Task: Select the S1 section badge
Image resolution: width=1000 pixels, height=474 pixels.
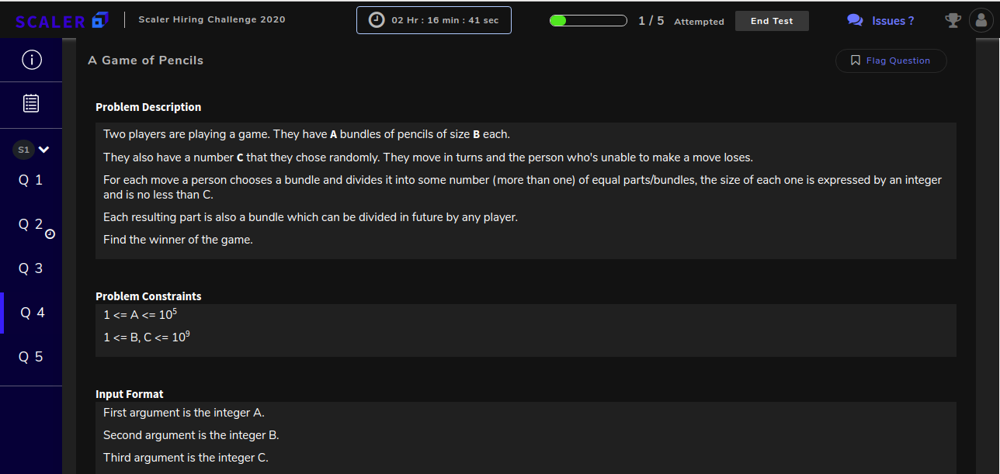Action: (24, 150)
